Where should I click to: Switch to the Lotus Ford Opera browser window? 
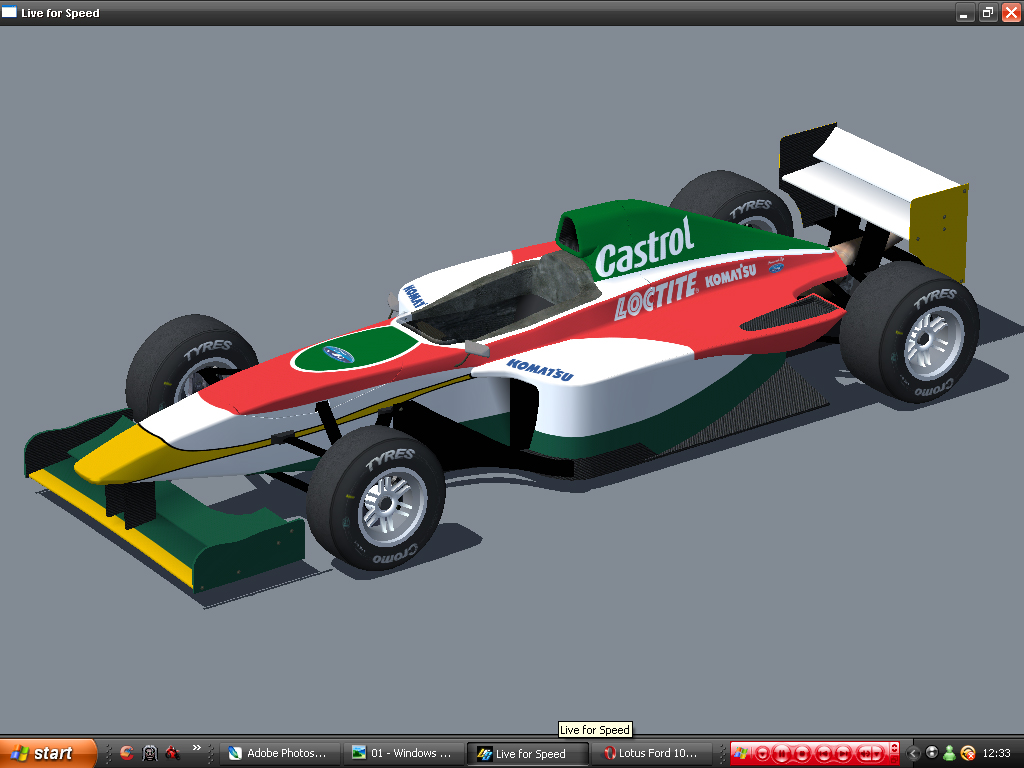(652, 753)
